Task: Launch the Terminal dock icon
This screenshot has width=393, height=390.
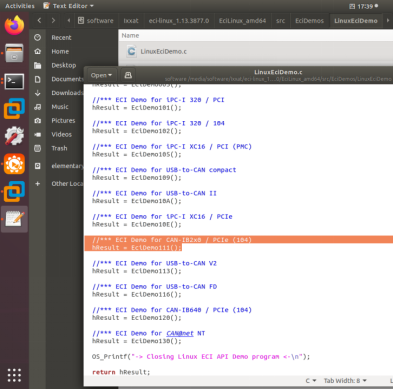Action: (x=14, y=81)
